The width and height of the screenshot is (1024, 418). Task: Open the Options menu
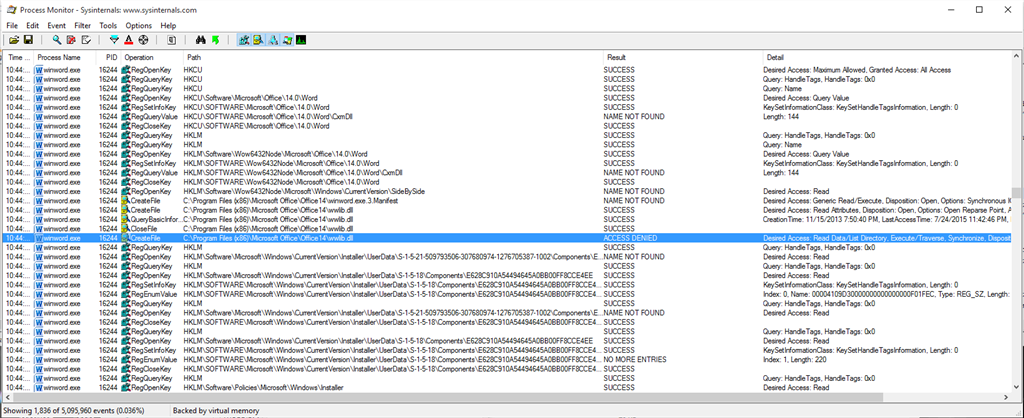click(x=138, y=25)
